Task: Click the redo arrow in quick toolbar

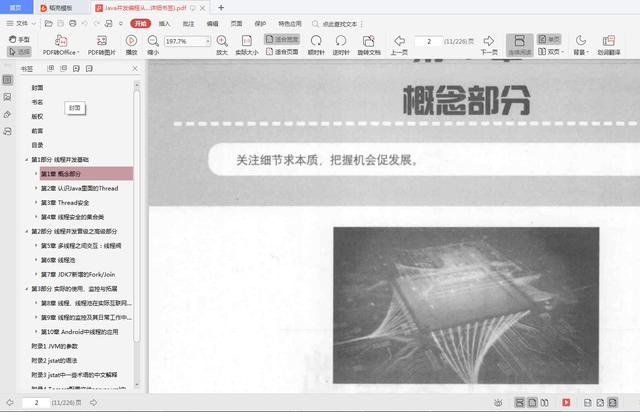Action: pyautogui.click(x=97, y=24)
